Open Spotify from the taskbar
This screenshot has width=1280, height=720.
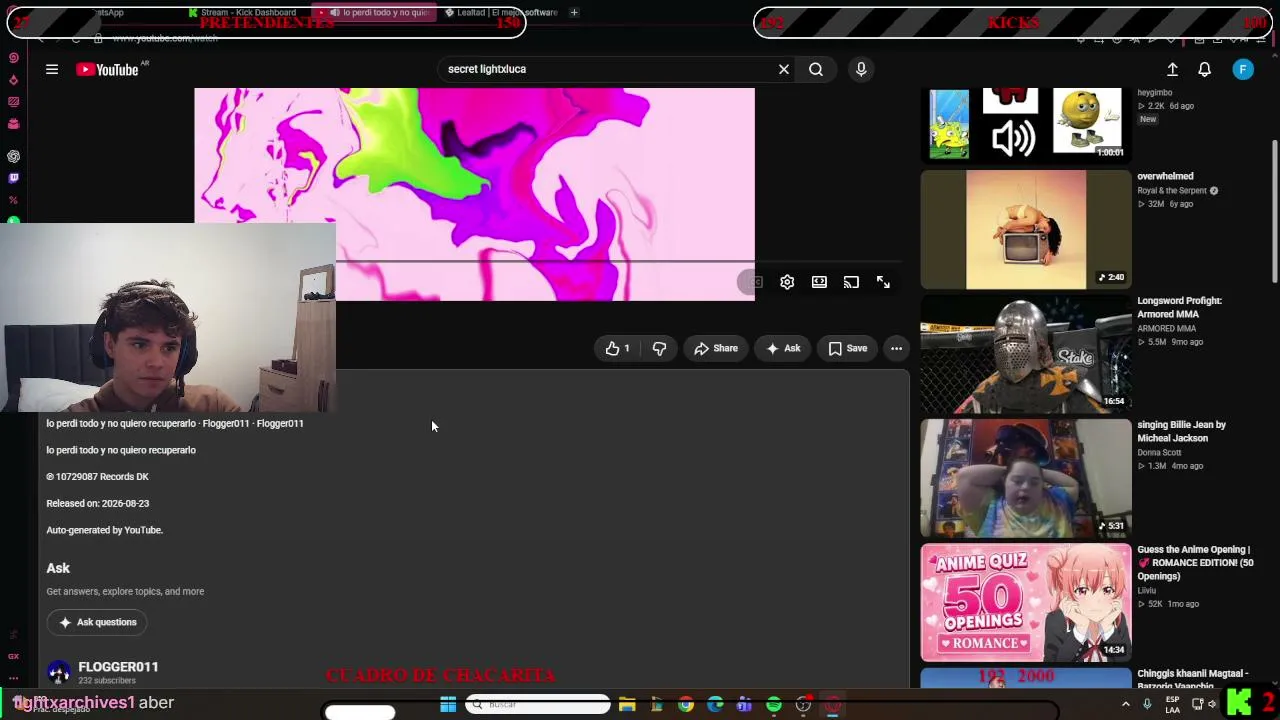(x=774, y=705)
